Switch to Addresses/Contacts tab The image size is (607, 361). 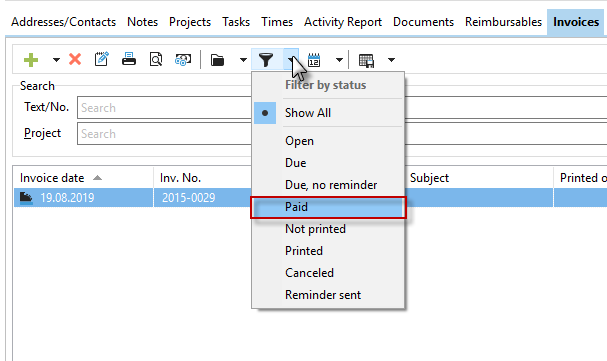[63, 22]
